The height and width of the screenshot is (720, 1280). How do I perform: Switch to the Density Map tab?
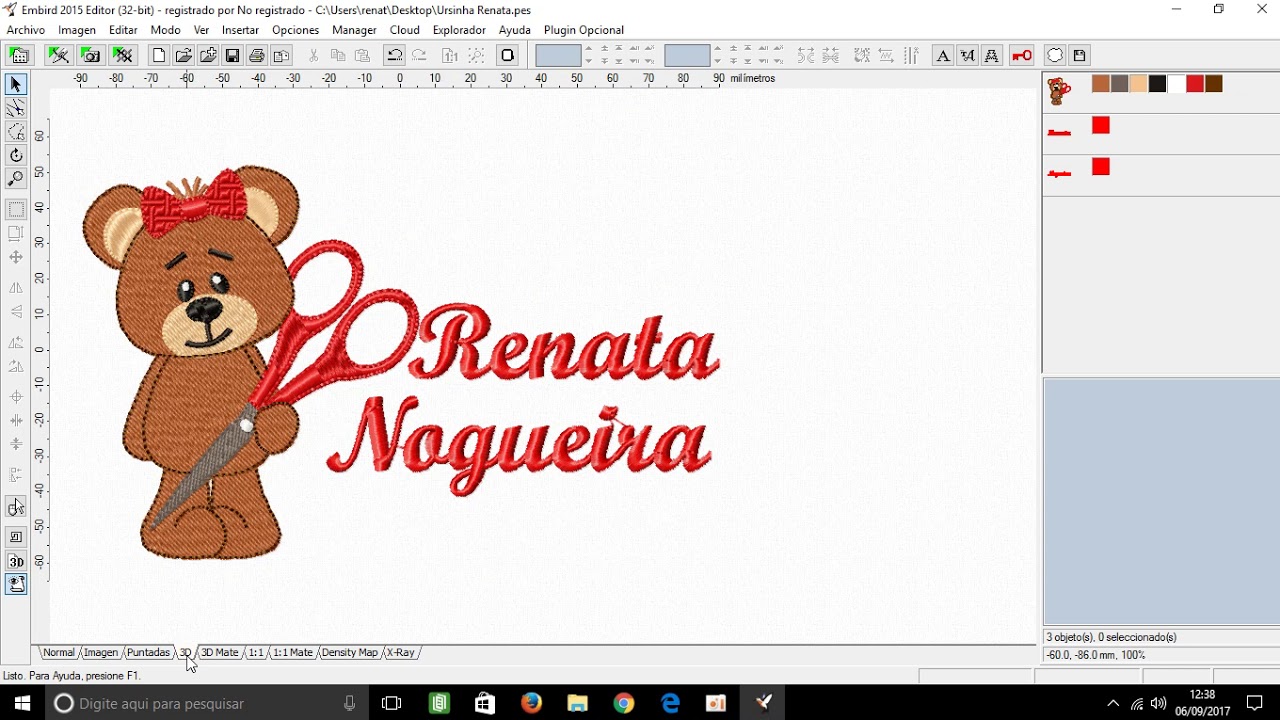349,652
